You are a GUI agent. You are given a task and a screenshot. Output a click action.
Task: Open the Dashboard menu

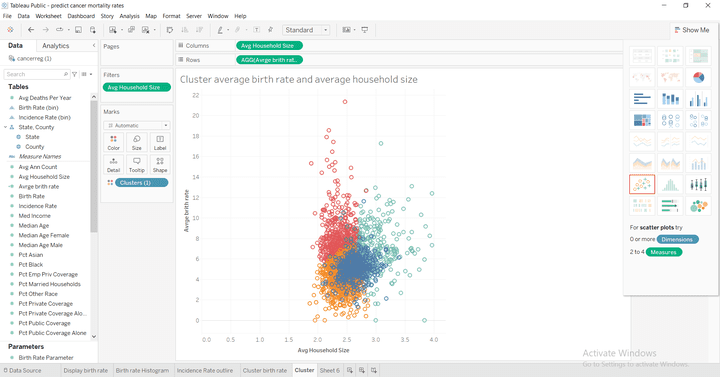point(81,16)
